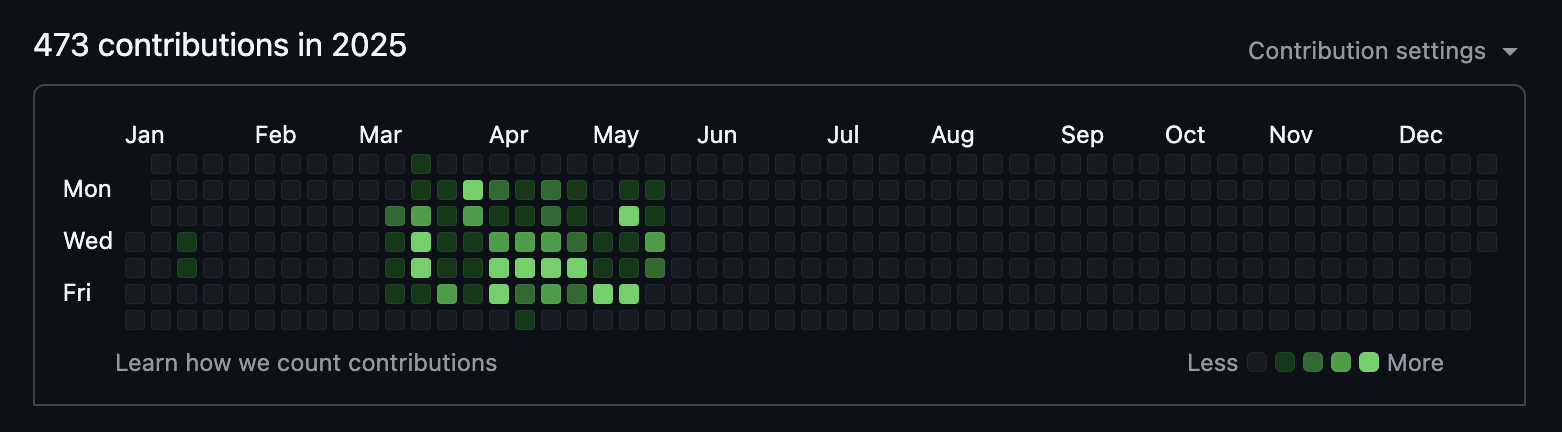
Task: Click the Dec month label
Action: tap(1421, 135)
